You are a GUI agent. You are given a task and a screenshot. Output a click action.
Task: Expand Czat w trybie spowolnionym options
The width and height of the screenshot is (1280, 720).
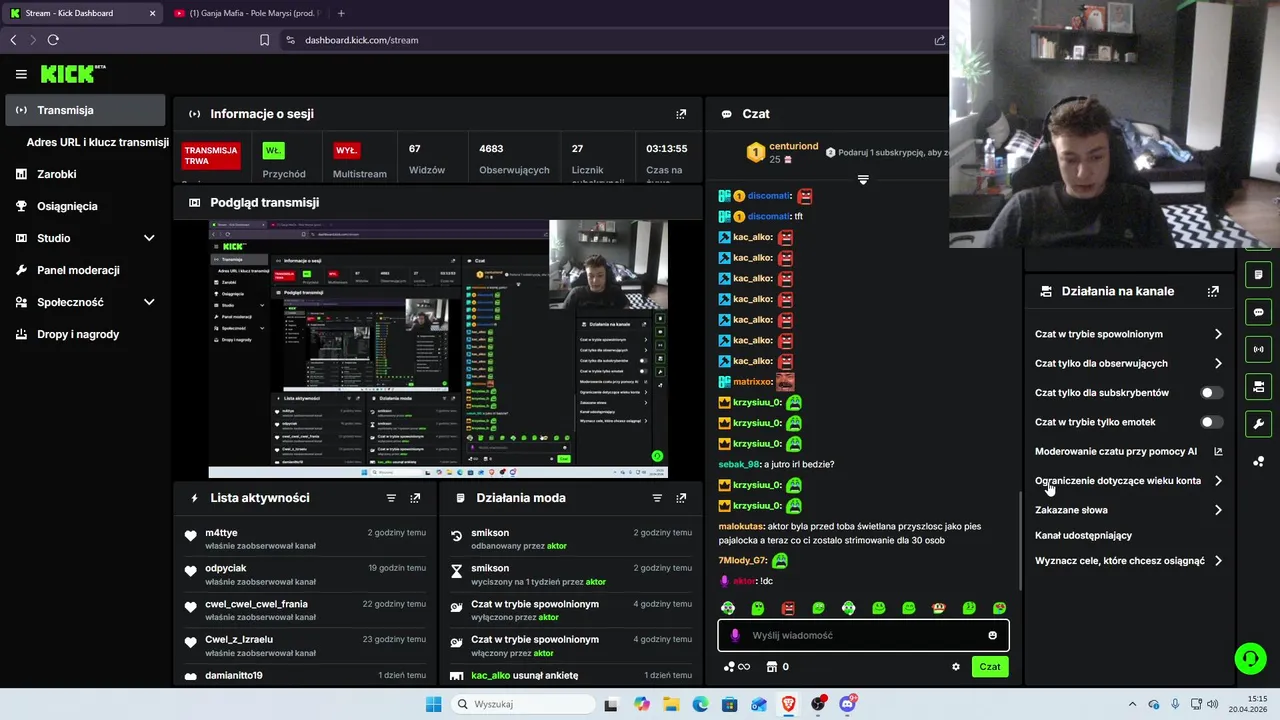(1218, 334)
